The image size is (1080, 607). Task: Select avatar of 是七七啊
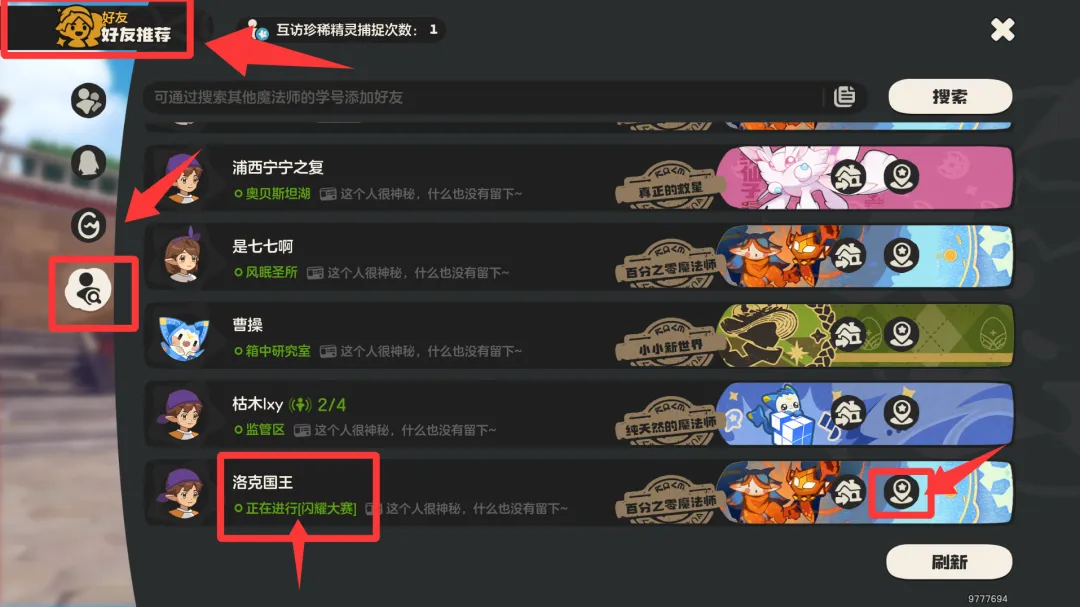point(183,256)
